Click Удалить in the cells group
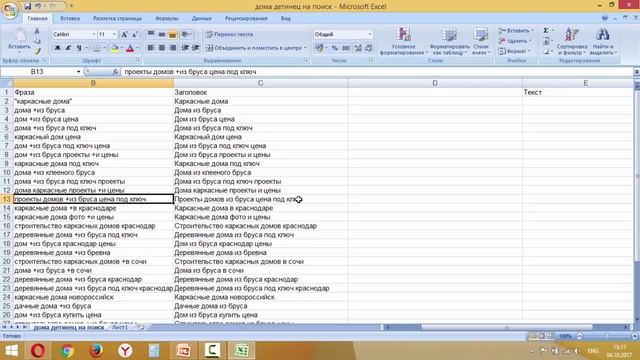 [x=515, y=41]
